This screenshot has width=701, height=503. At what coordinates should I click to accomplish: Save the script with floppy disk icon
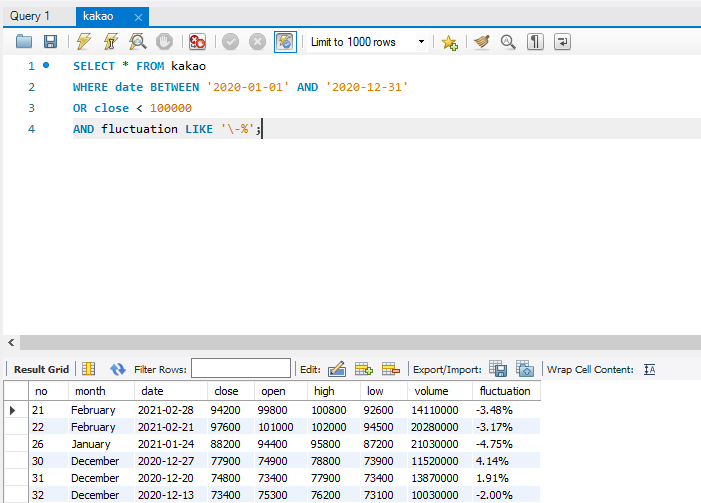click(x=50, y=42)
